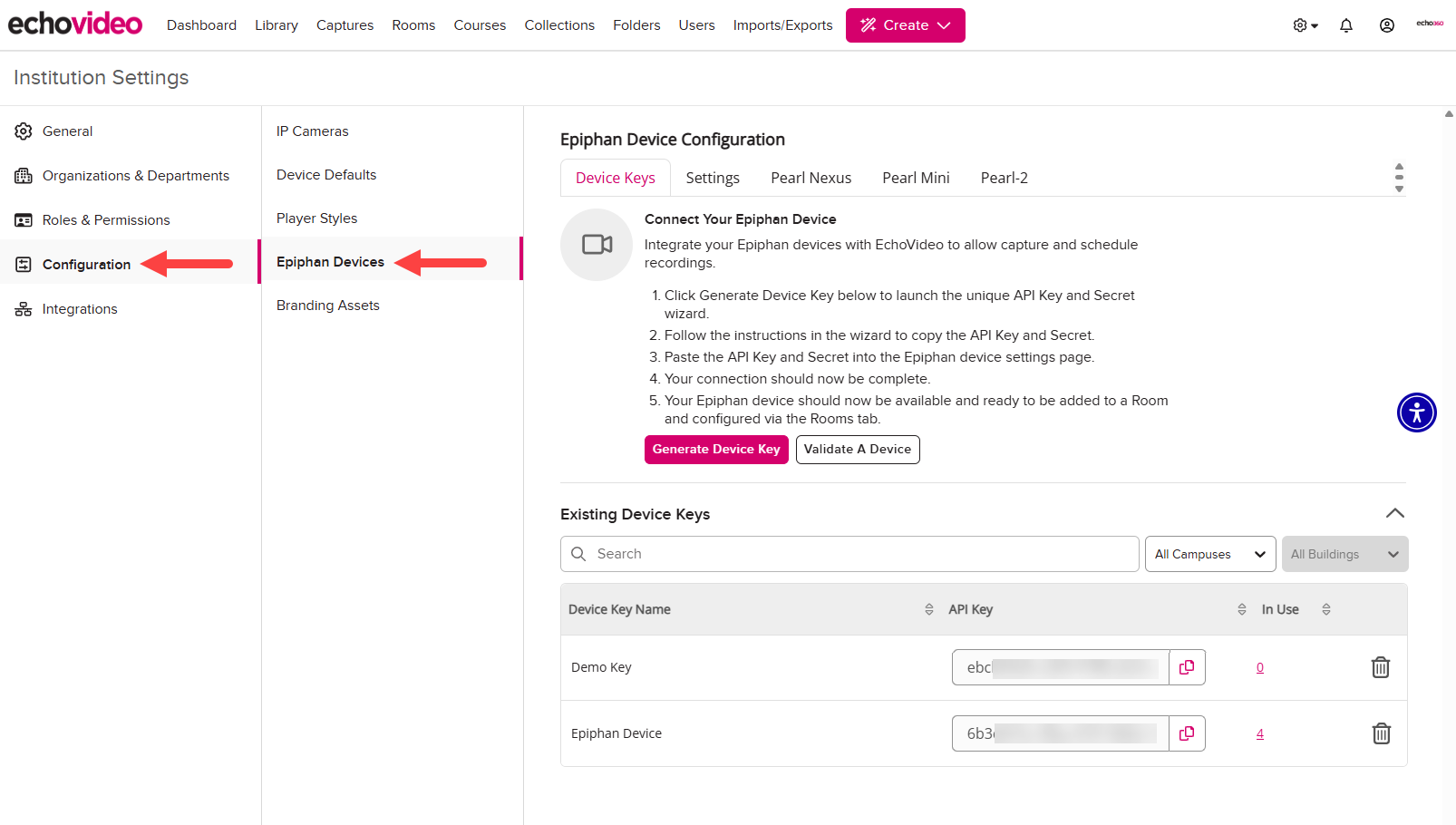Click the Roles & Permissions ID card icon
The width and height of the screenshot is (1456, 825).
tap(24, 220)
